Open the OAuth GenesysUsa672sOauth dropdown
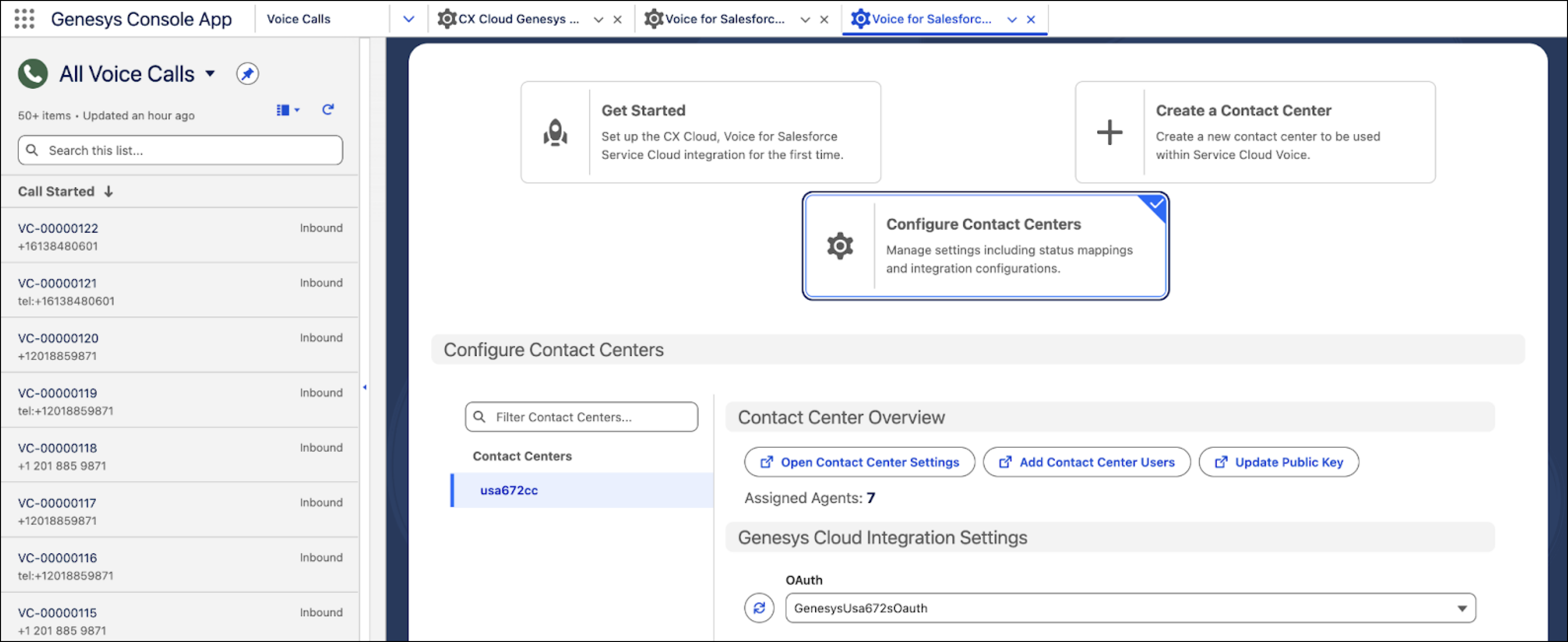The width and height of the screenshot is (1568, 642). click(1130, 607)
